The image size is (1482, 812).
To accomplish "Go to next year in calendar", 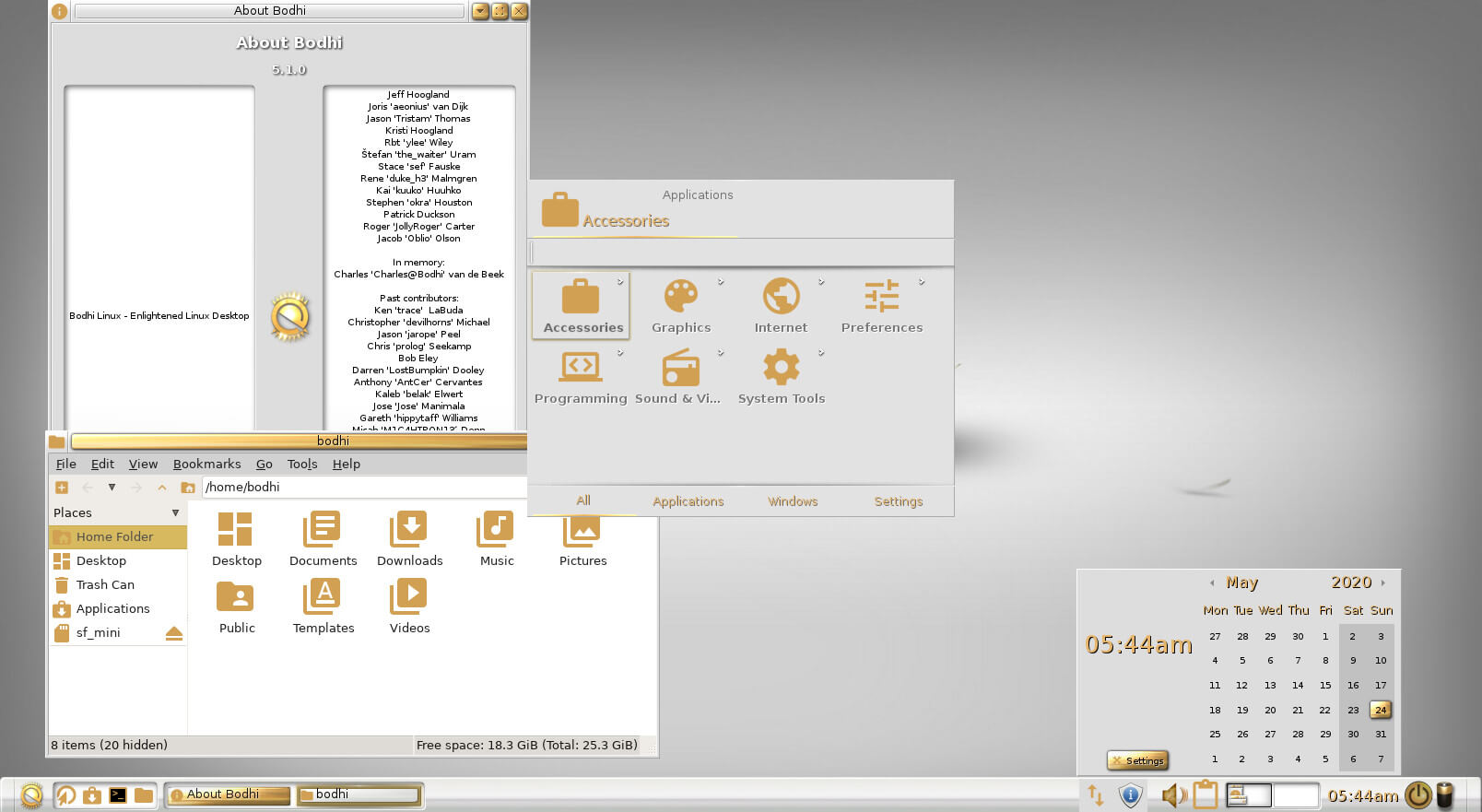I will coord(1382,583).
